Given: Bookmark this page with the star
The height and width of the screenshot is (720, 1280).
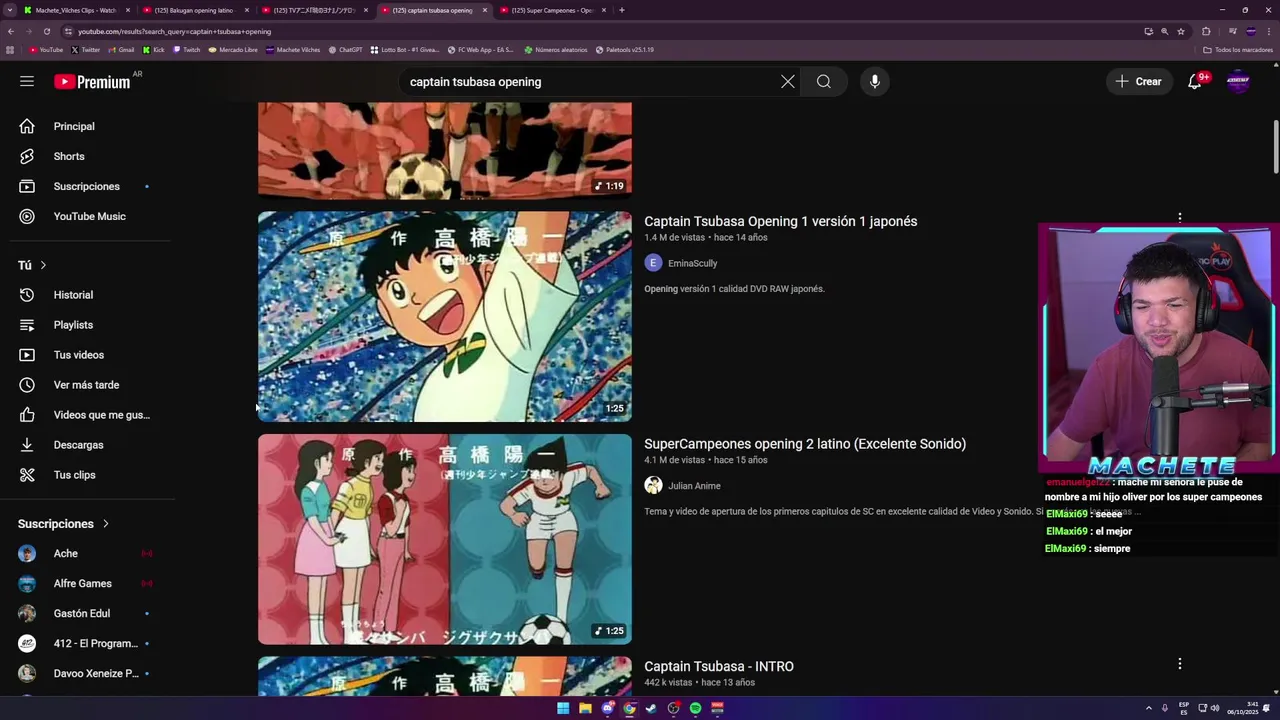Looking at the screenshot, I should click(x=1181, y=31).
